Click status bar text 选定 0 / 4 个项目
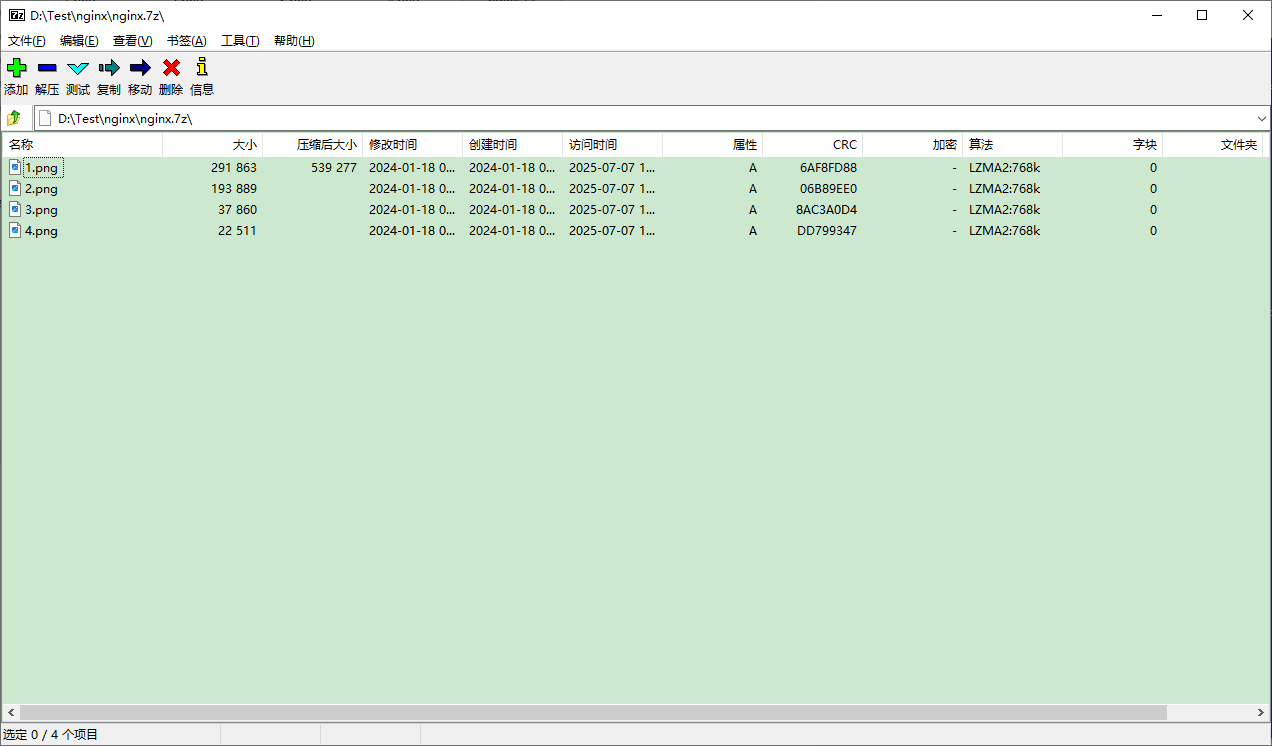Screen dimensions: 1272x746 pos(51,735)
